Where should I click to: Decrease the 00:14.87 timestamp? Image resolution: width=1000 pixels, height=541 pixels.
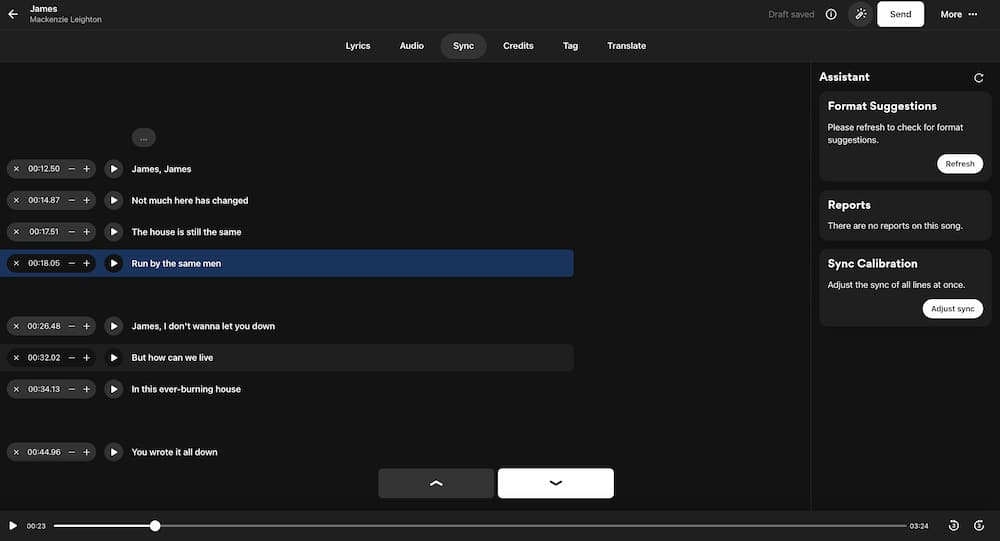(x=71, y=200)
